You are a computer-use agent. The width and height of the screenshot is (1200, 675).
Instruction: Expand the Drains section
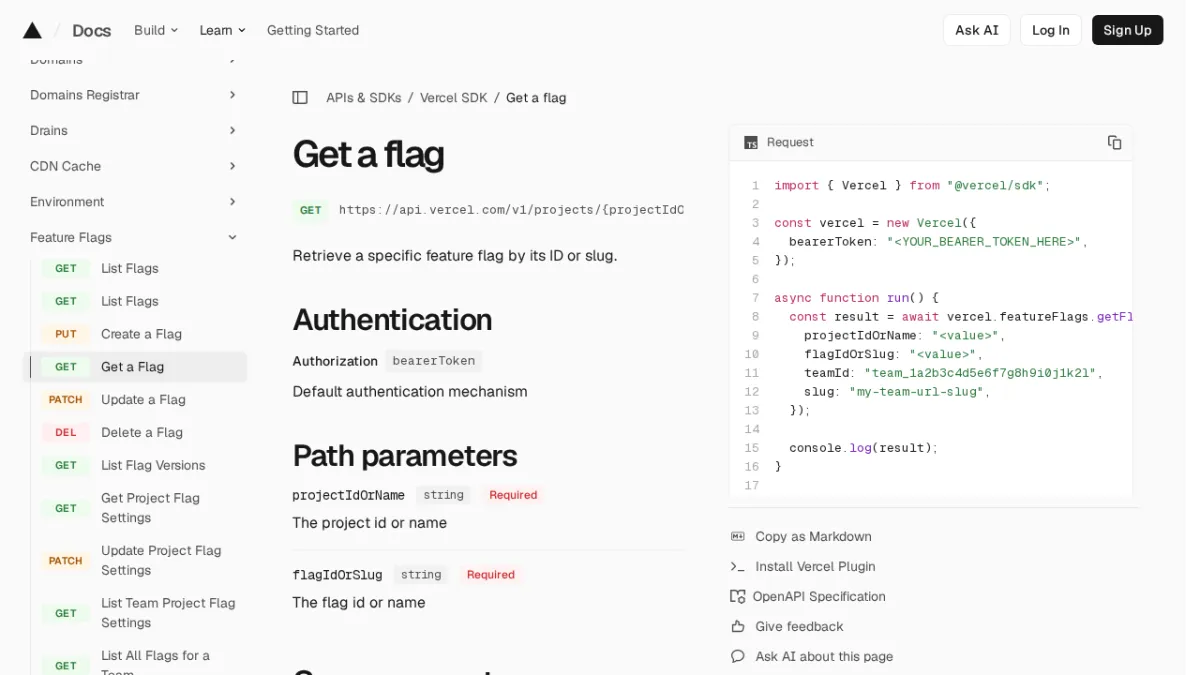pos(134,130)
